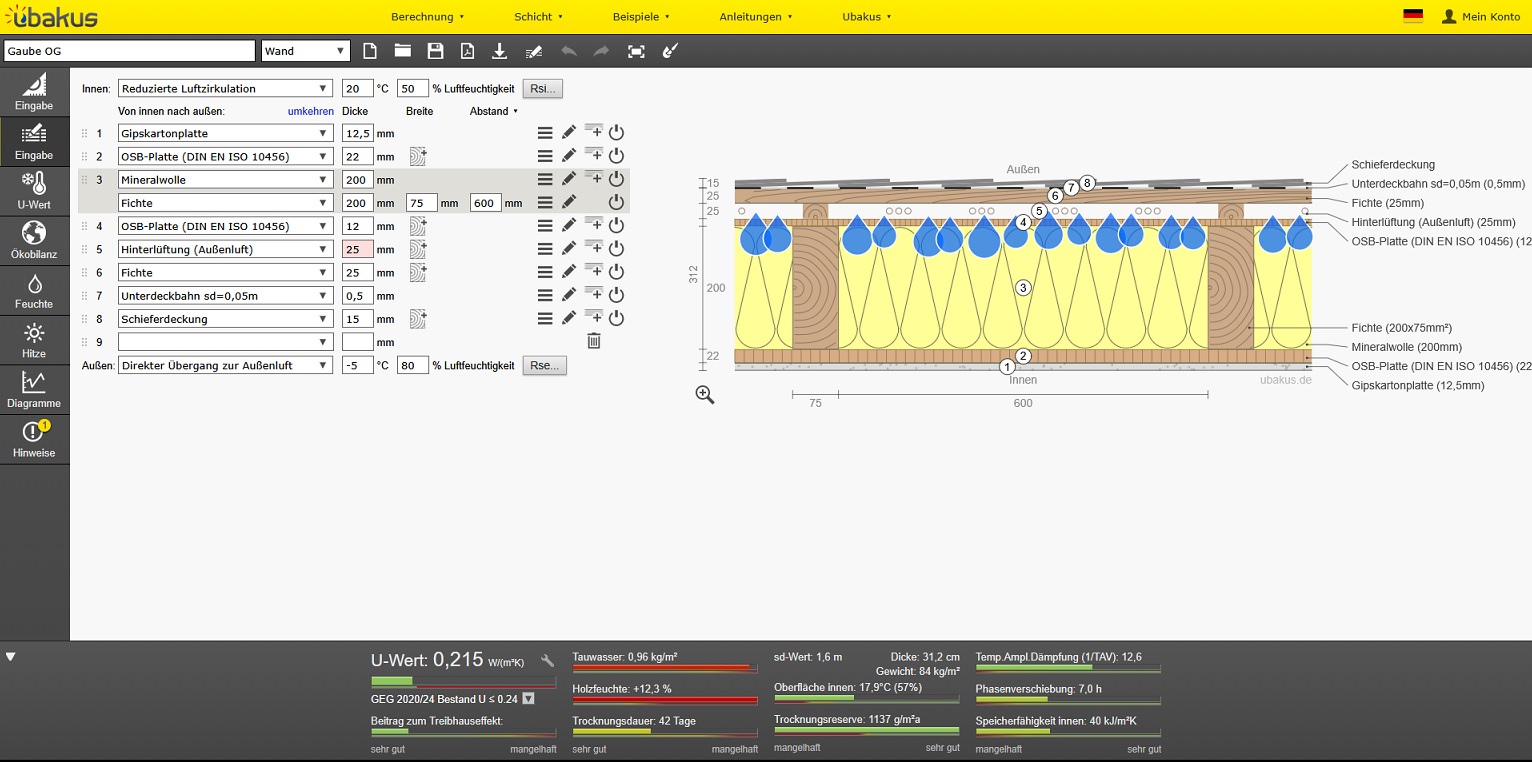The image size is (1532, 762).
Task: Open the Hitze sun panel
Action: pyautogui.click(x=34, y=340)
